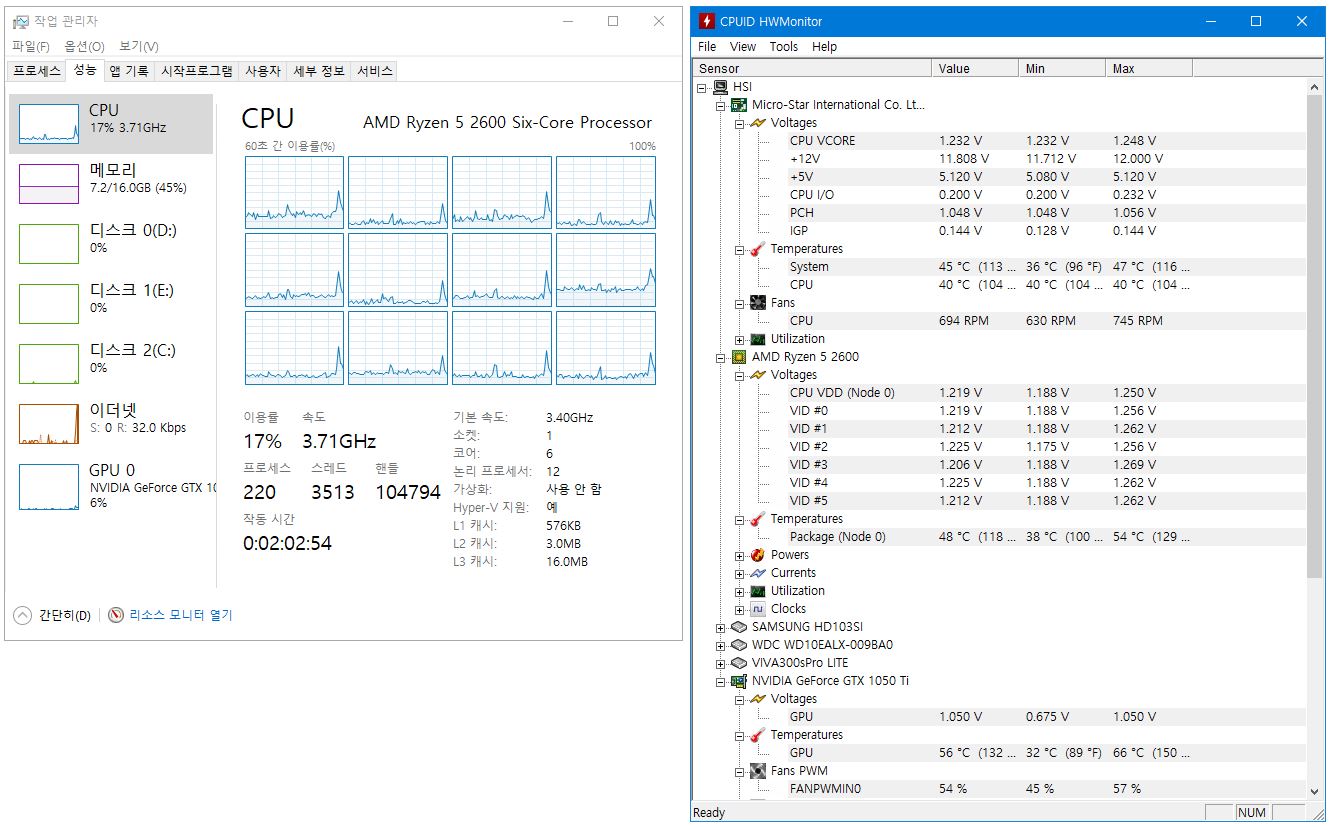This screenshot has height=830, width=1332.
Task: Click the Max column header
Action: [1150, 69]
